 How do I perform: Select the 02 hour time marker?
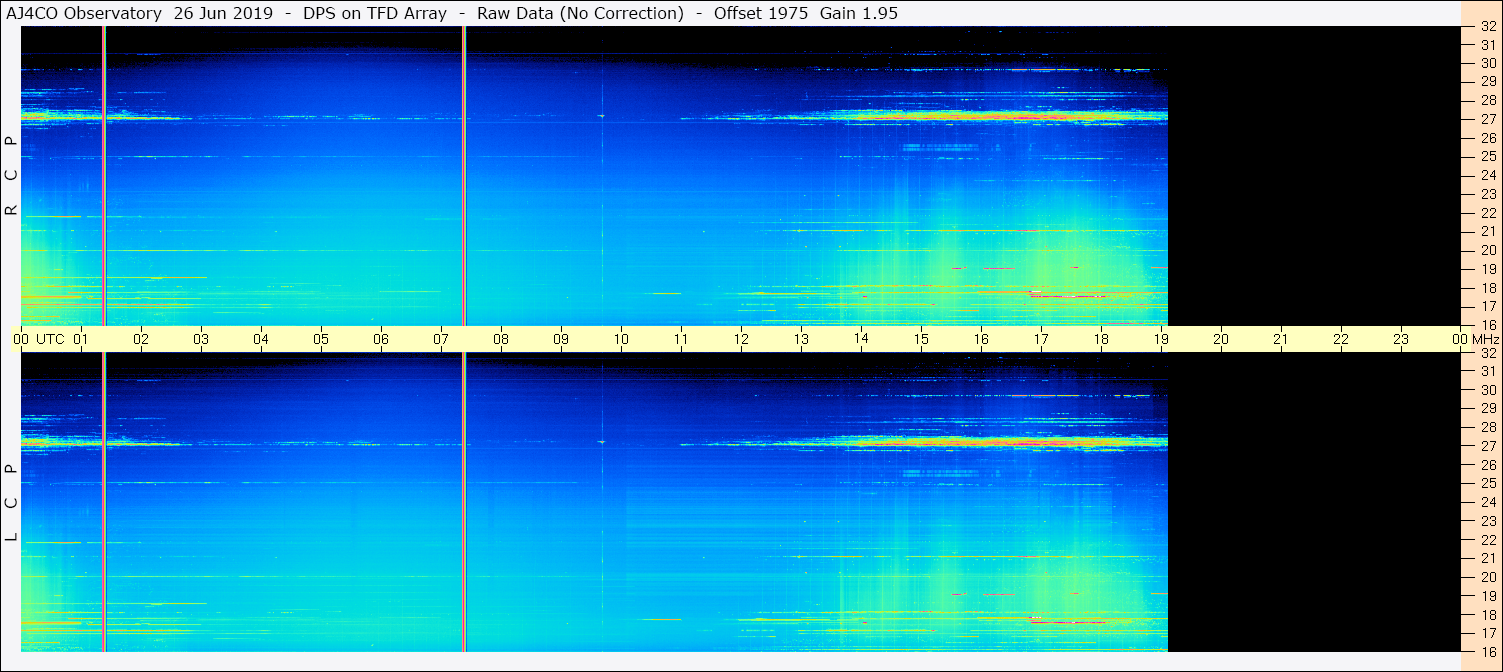[x=141, y=339]
